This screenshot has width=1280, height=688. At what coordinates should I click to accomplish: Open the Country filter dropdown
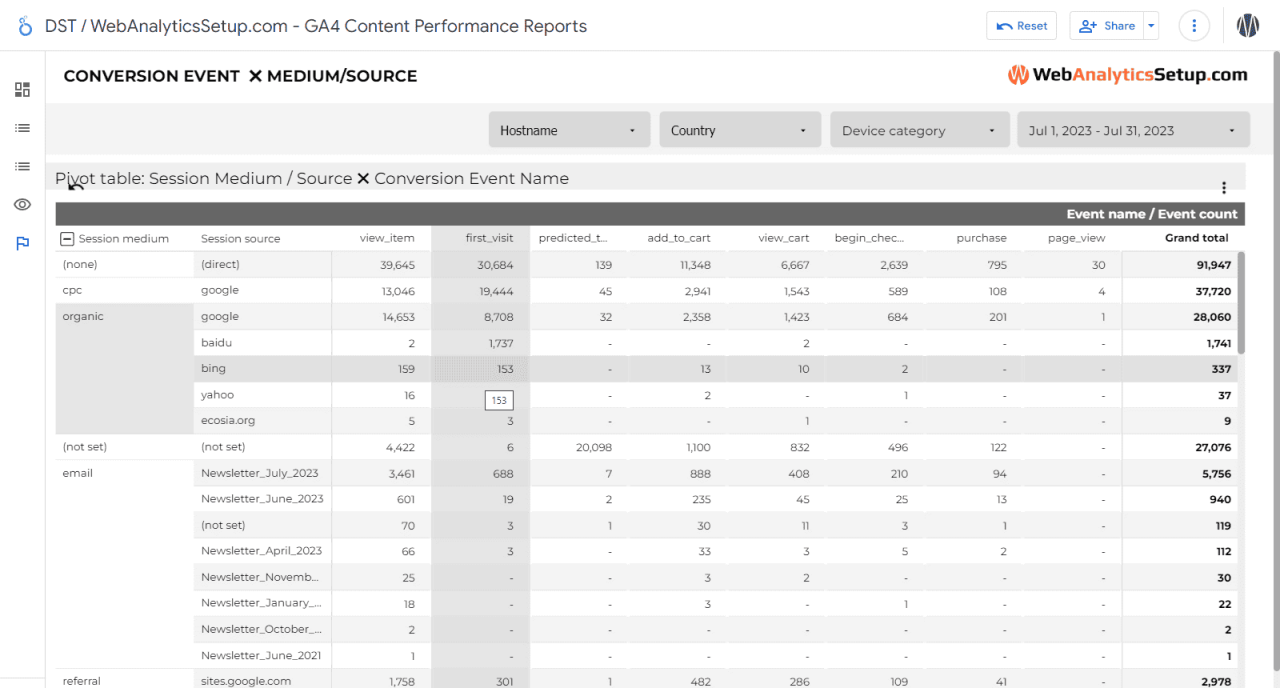740,129
